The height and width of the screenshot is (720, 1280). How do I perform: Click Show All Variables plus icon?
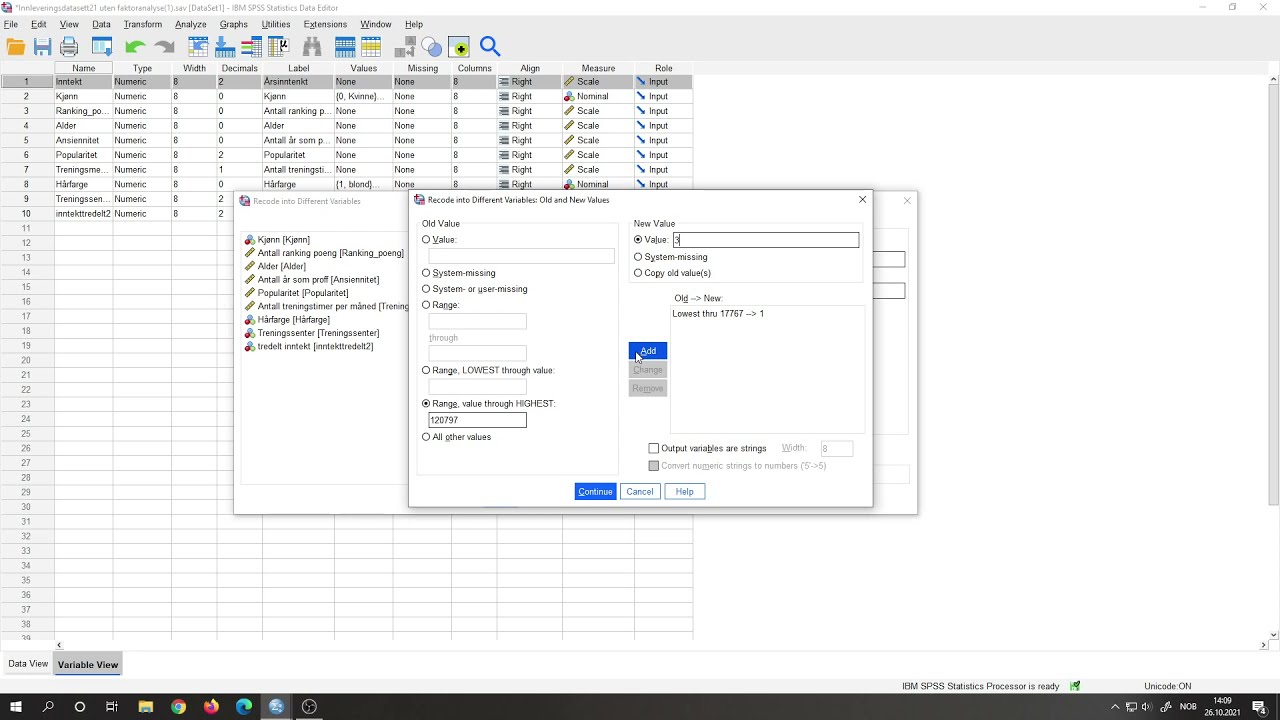459,47
